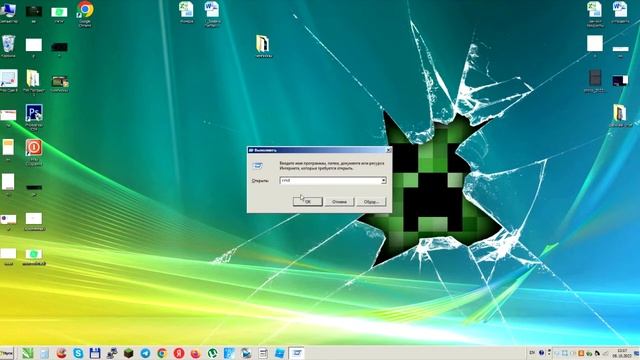640x360 pixels.
Task: Select the folder icon in the desktop center
Action: (x=262, y=47)
